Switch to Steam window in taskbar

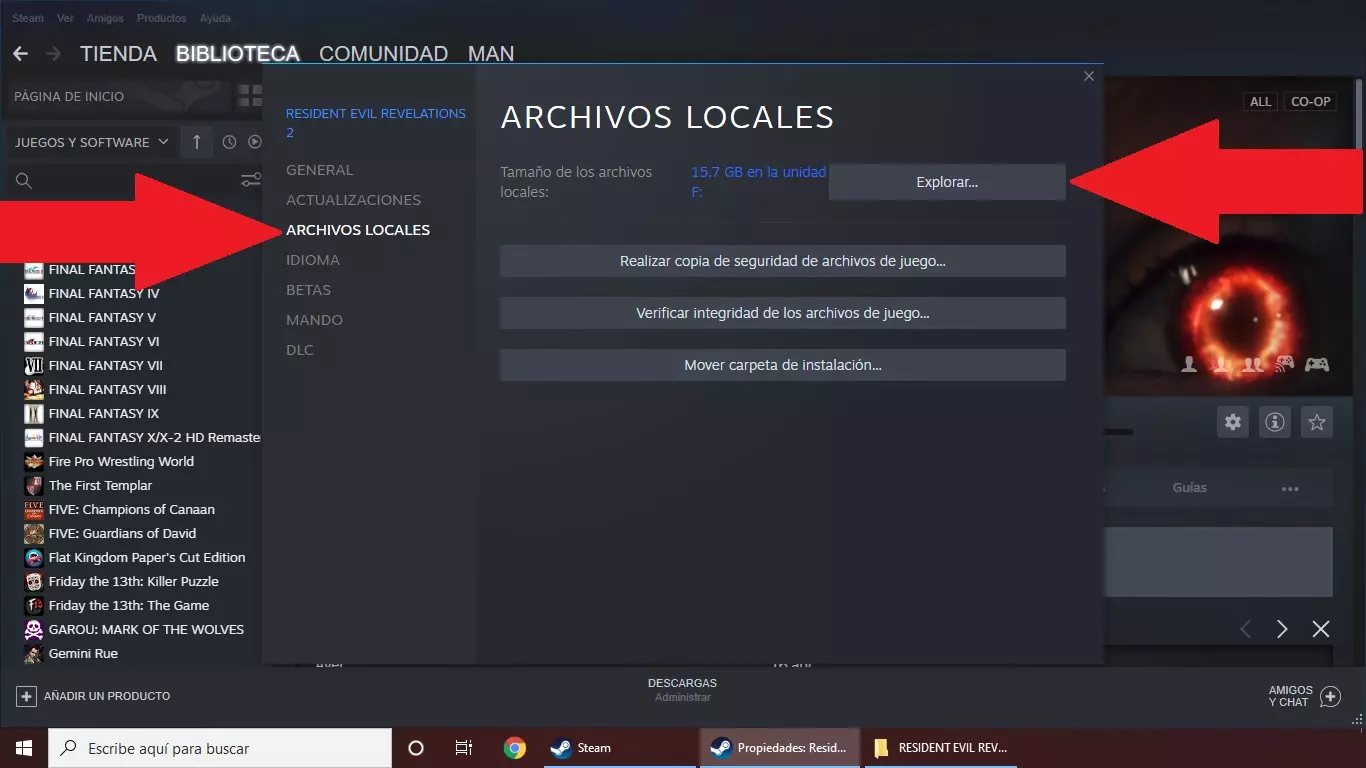coord(618,748)
